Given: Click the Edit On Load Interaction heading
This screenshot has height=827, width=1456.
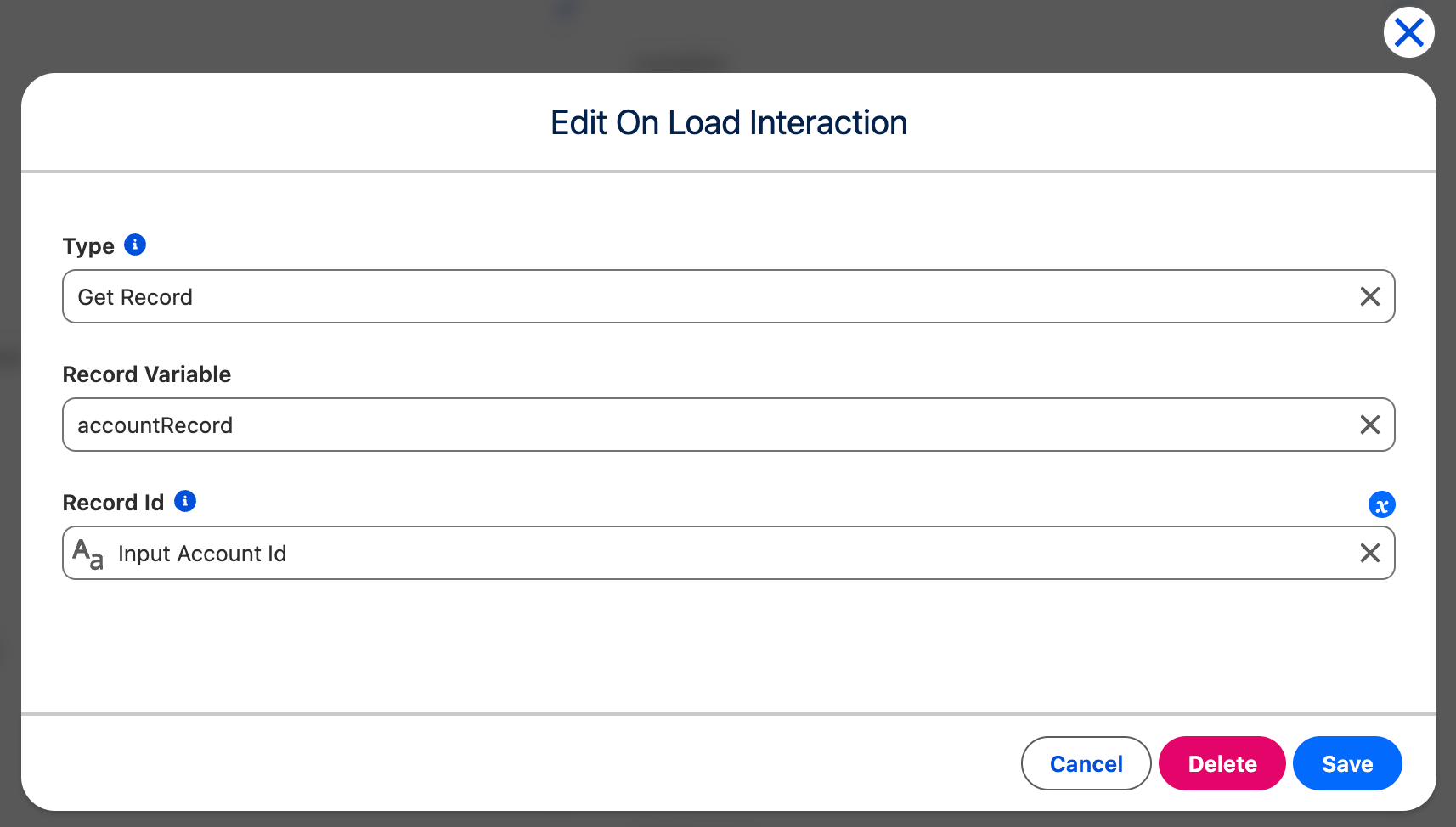Looking at the screenshot, I should (729, 123).
